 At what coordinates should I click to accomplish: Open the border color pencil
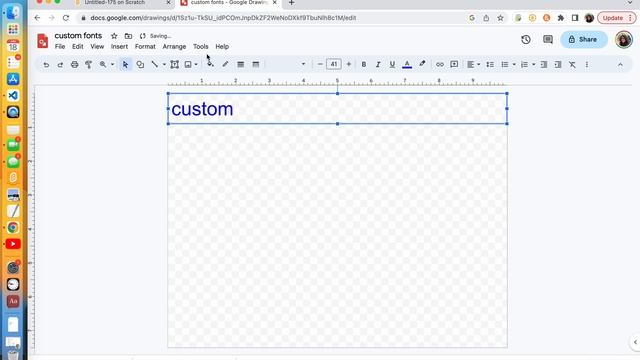pos(225,64)
